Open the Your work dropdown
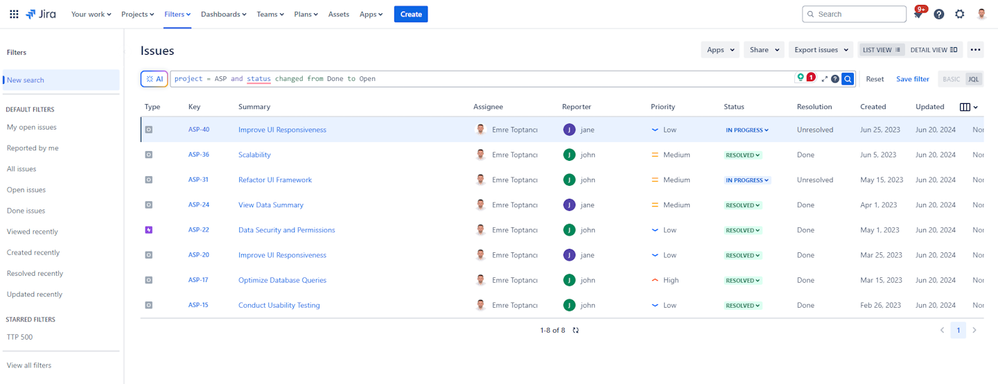Image resolution: width=998 pixels, height=384 pixels. point(91,14)
